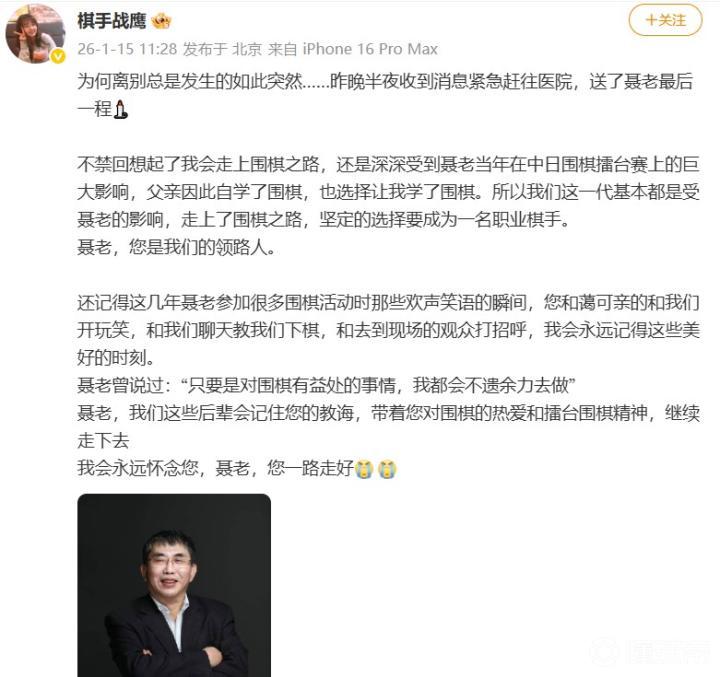Click the candle emoji after 一程

pos(120,109)
